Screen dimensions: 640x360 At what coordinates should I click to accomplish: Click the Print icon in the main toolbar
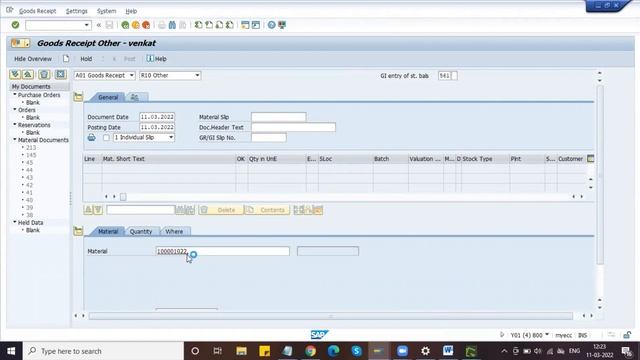tap(162, 25)
